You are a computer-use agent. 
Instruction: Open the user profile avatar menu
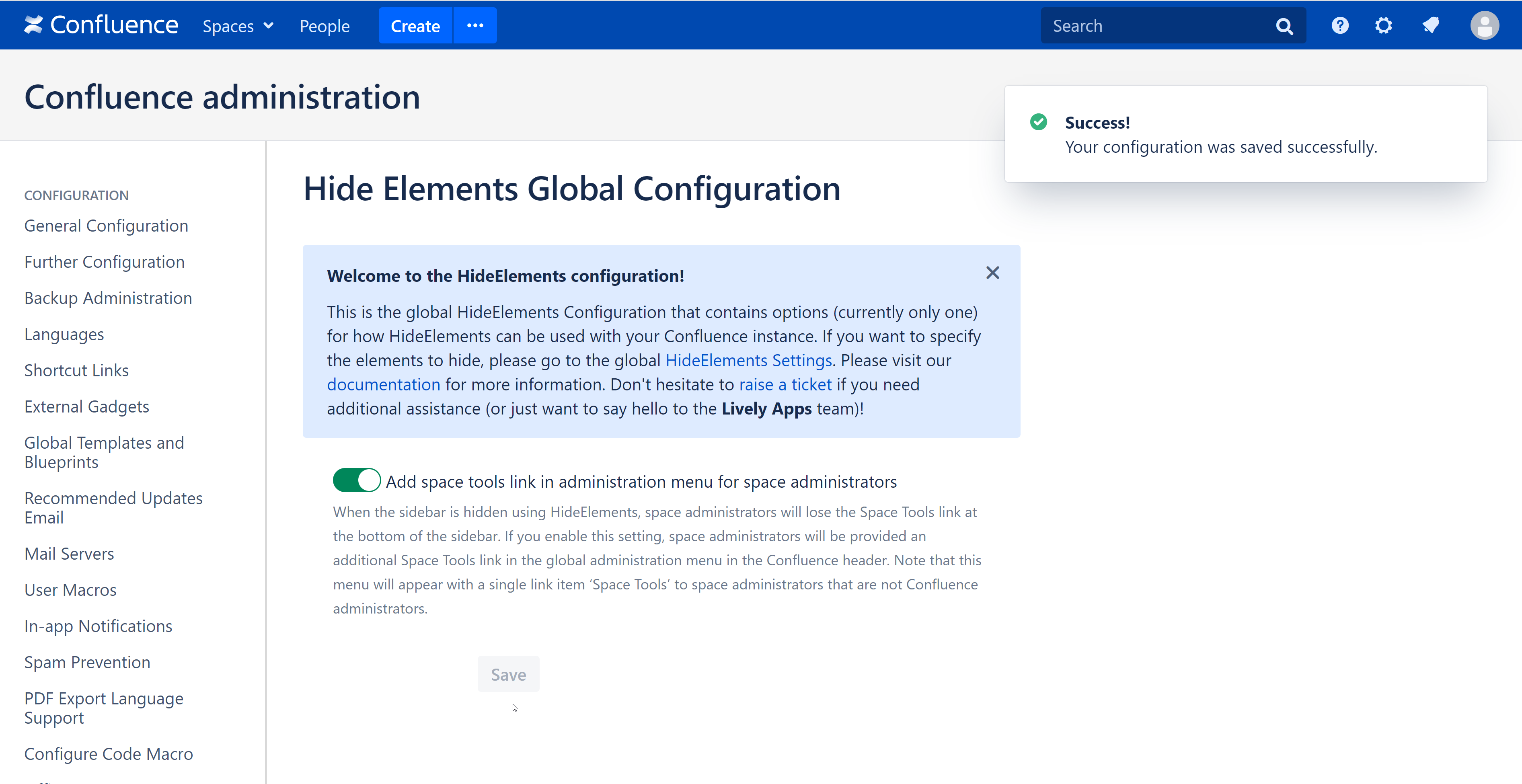pyautogui.click(x=1485, y=26)
